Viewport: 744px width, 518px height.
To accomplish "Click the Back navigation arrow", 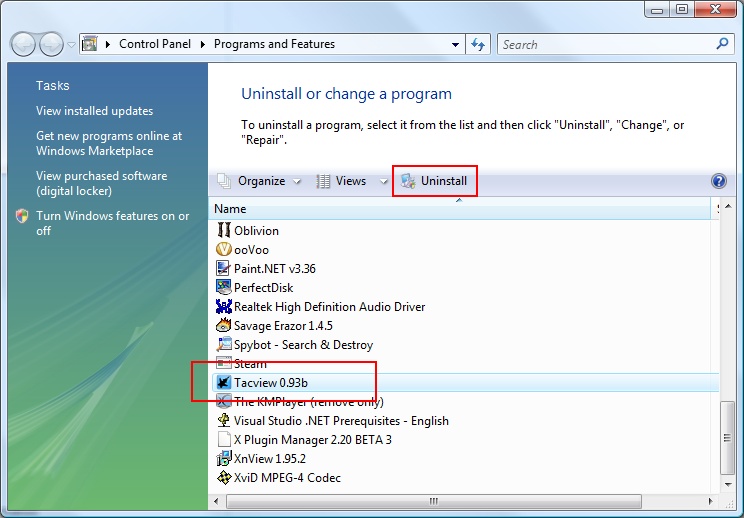I will 23,45.
